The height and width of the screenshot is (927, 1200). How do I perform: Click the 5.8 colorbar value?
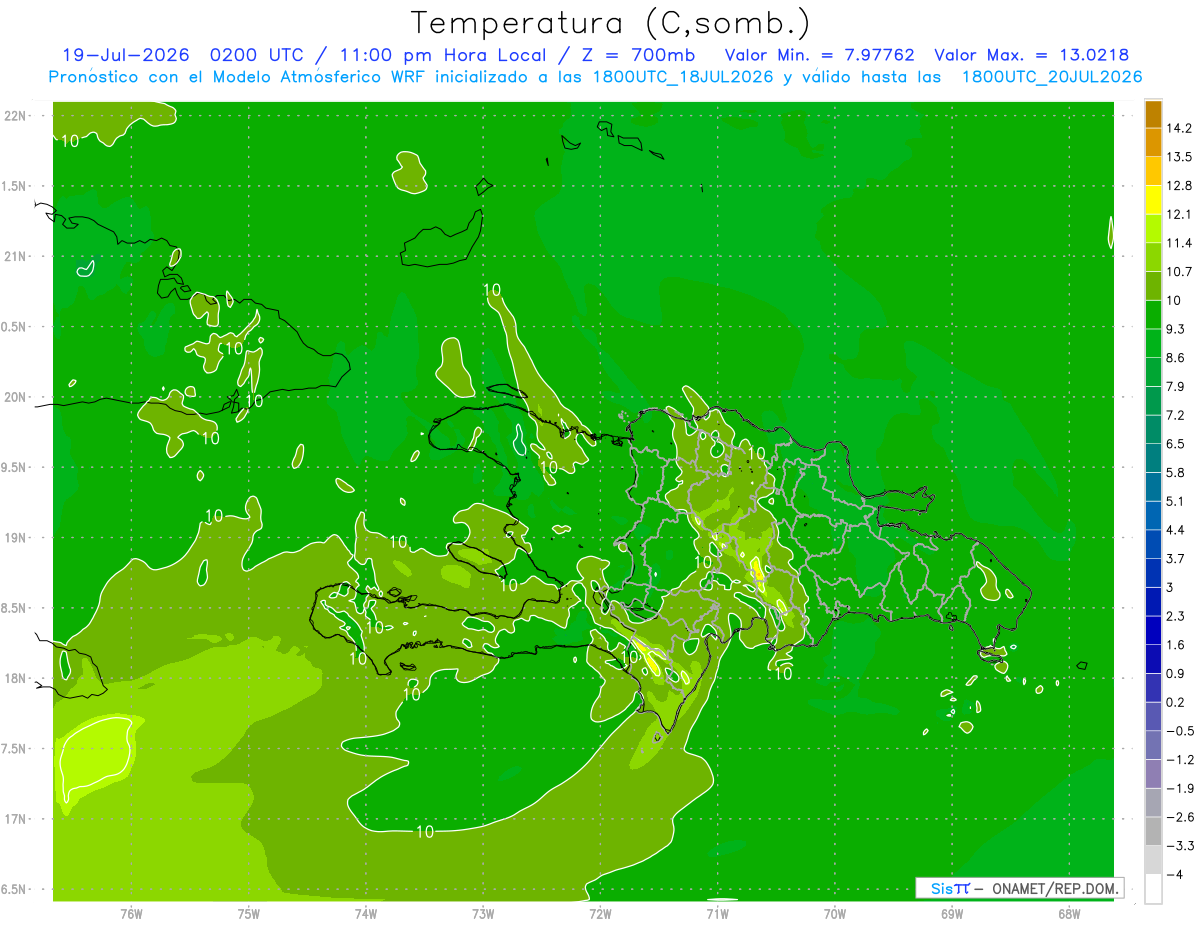1175,473
